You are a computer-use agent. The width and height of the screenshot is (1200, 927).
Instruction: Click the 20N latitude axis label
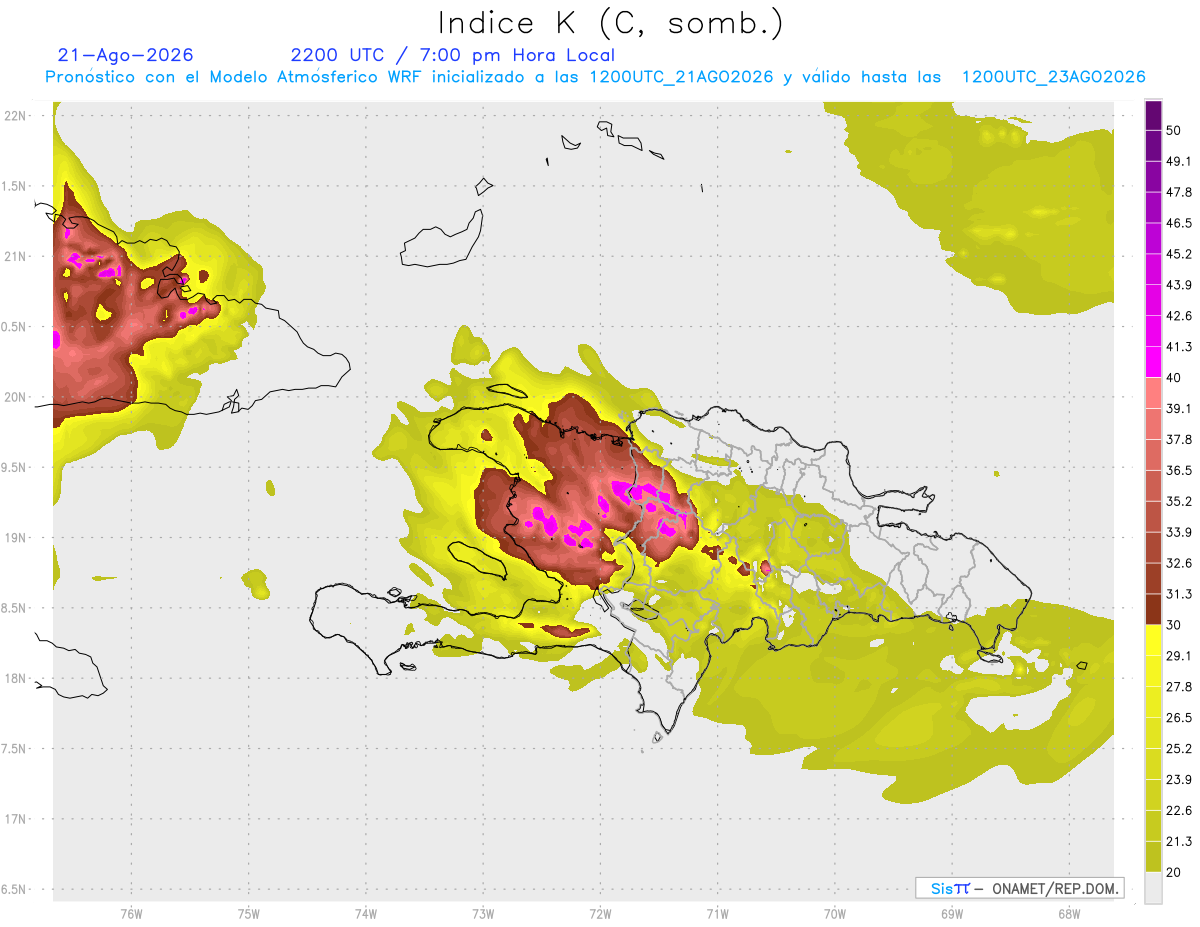click(15, 397)
